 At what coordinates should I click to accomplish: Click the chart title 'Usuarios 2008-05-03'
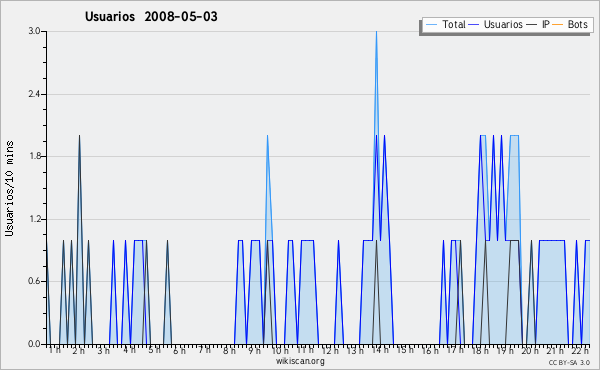151,17
